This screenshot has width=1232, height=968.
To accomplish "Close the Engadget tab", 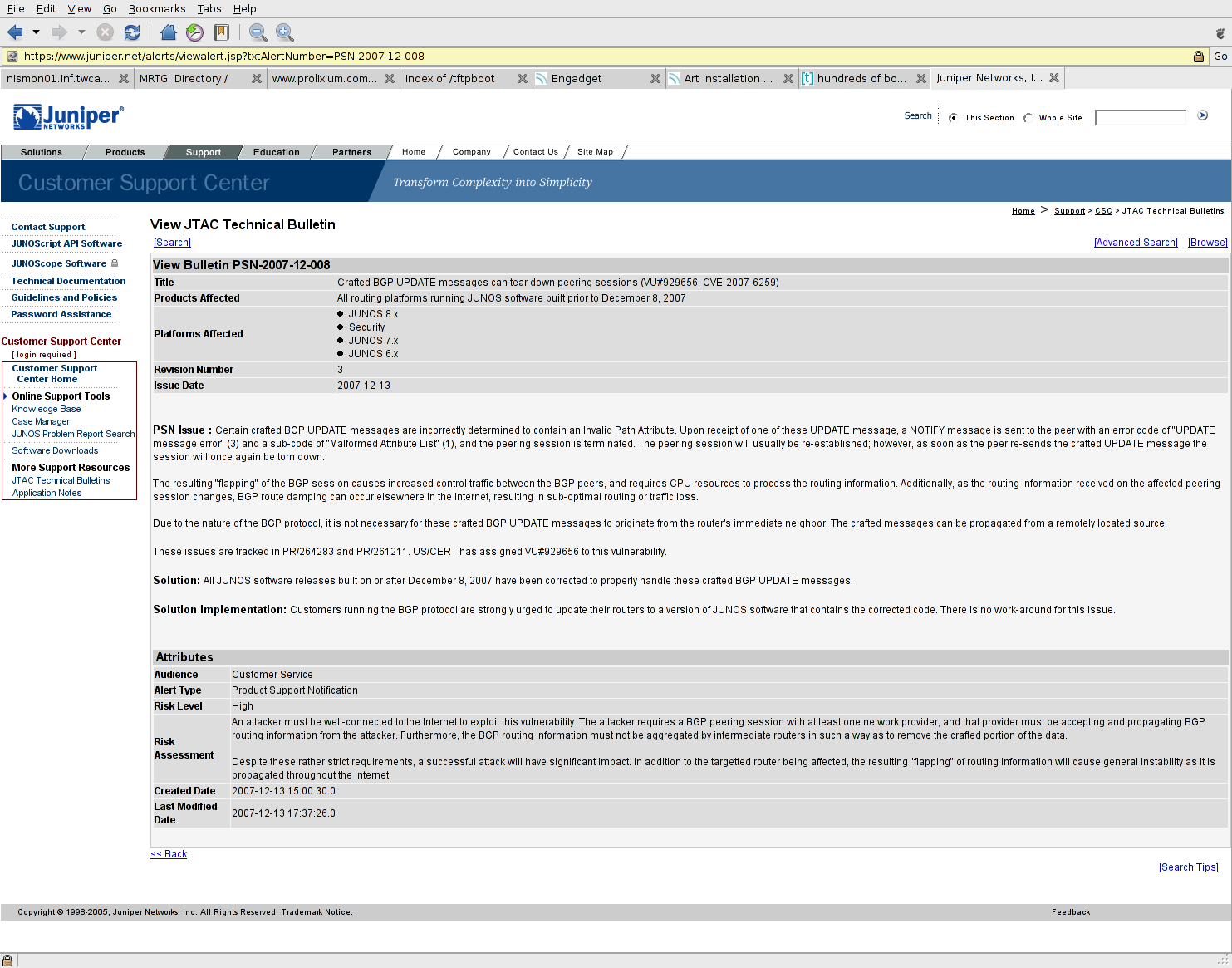I will tap(655, 78).
